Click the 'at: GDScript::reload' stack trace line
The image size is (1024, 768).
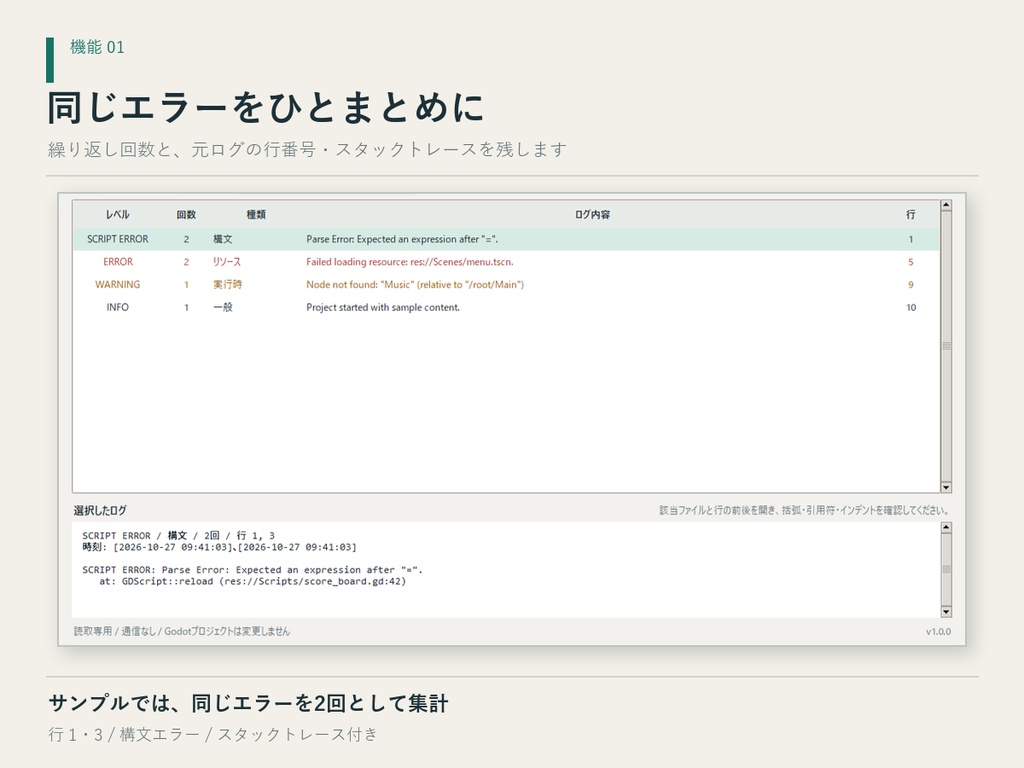point(253,581)
